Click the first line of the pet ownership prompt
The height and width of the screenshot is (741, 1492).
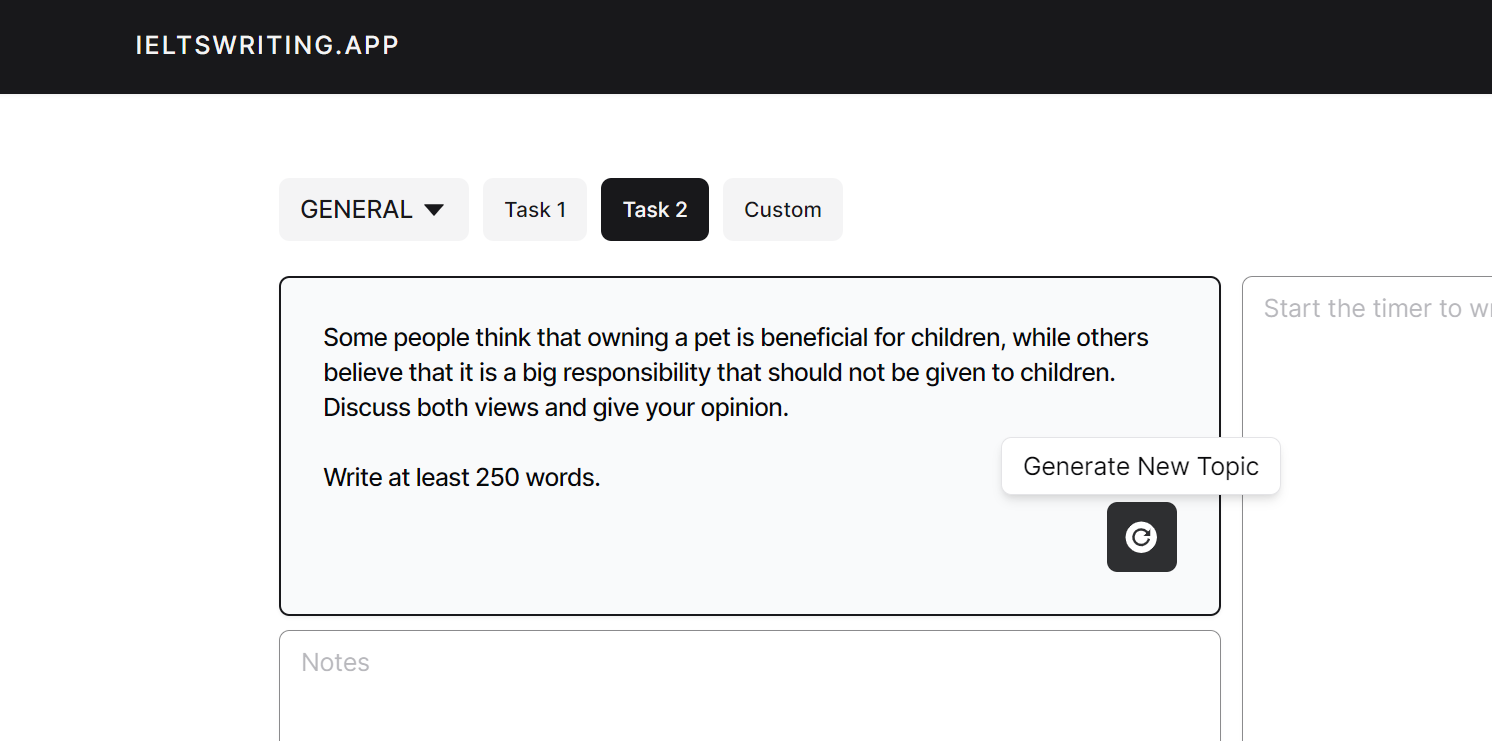736,337
